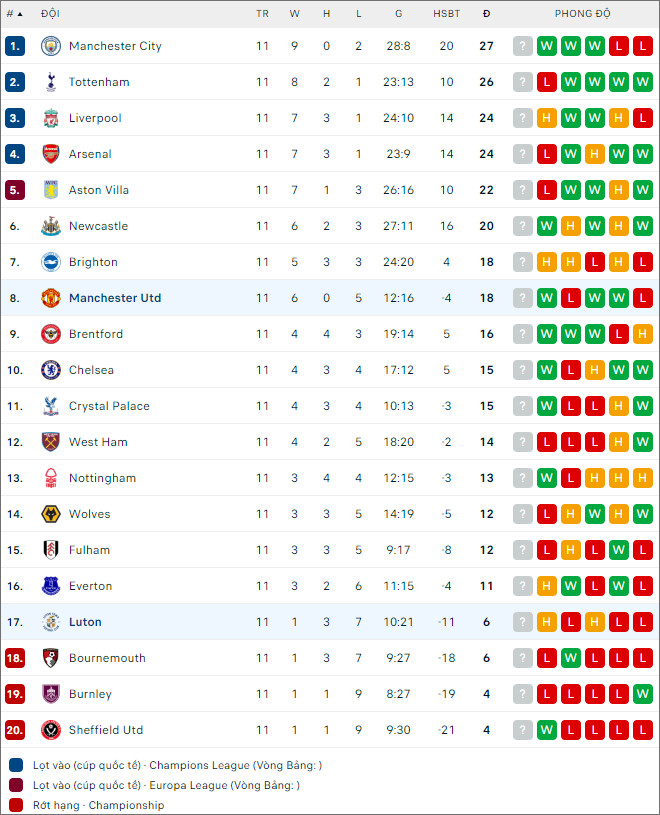This screenshot has width=660, height=815.
Task: Open Liverpool's club crest icon
Action: click(51, 118)
